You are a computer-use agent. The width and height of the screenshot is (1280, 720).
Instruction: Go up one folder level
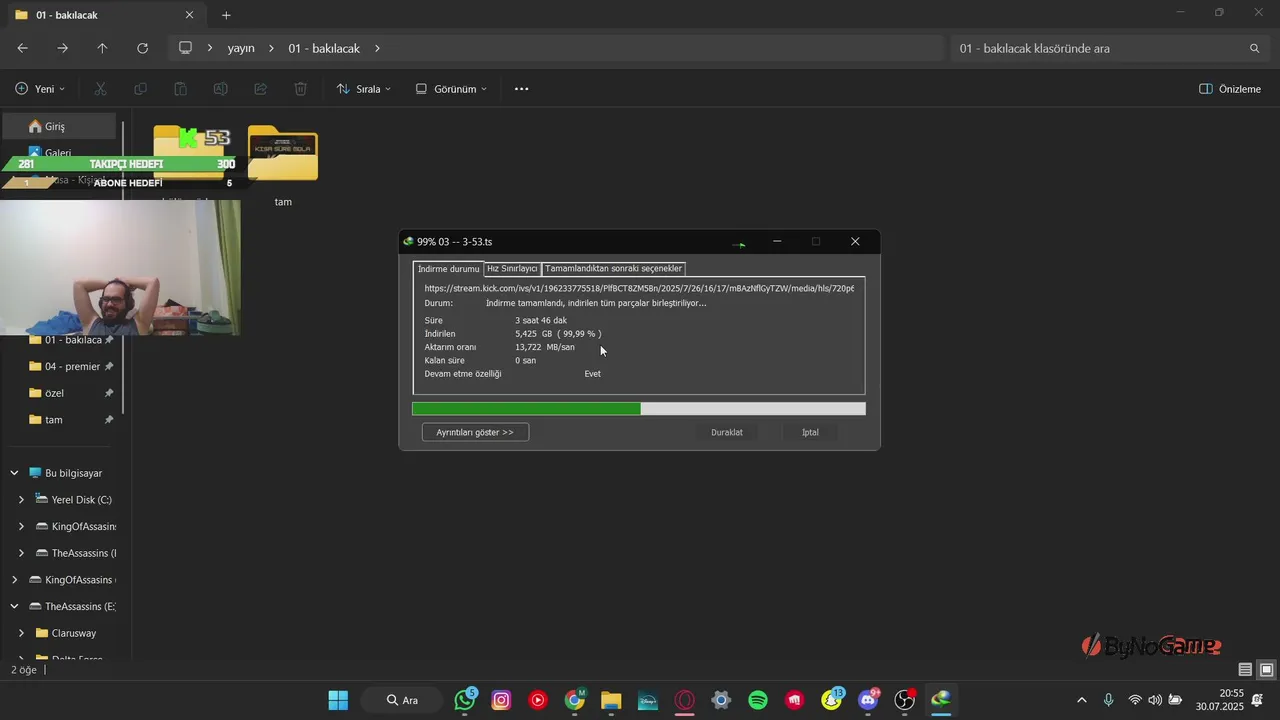pyautogui.click(x=102, y=48)
